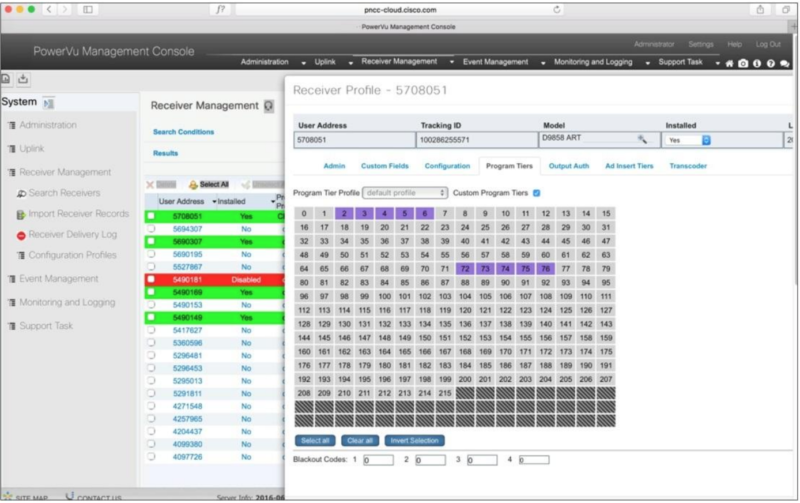The image size is (800, 503).
Task: Switch to the Ad Insert Tiers tab
Action: click(629, 166)
